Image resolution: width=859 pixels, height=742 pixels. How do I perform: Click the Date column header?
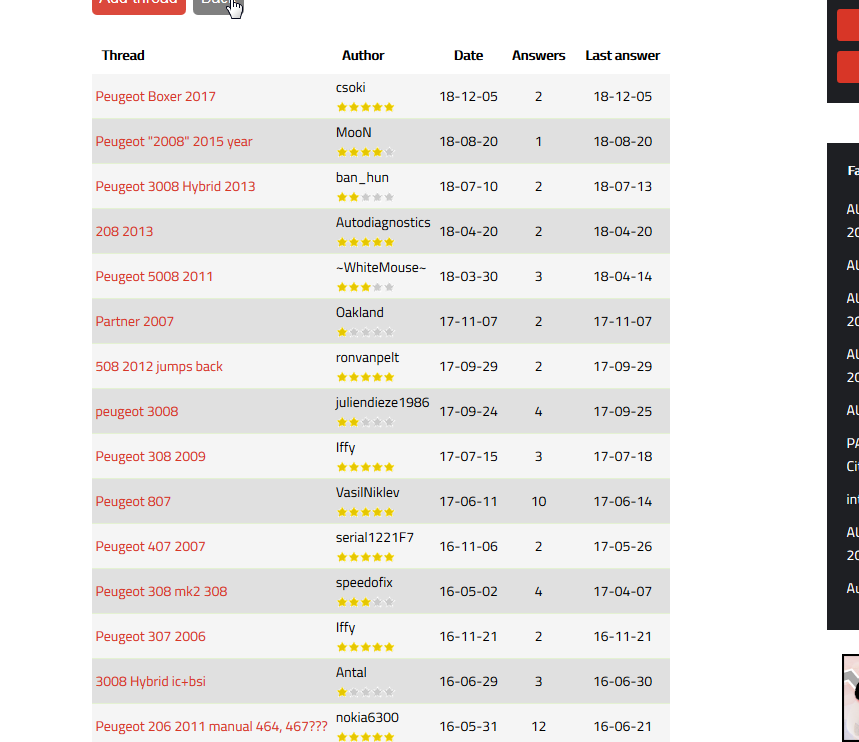pos(468,55)
